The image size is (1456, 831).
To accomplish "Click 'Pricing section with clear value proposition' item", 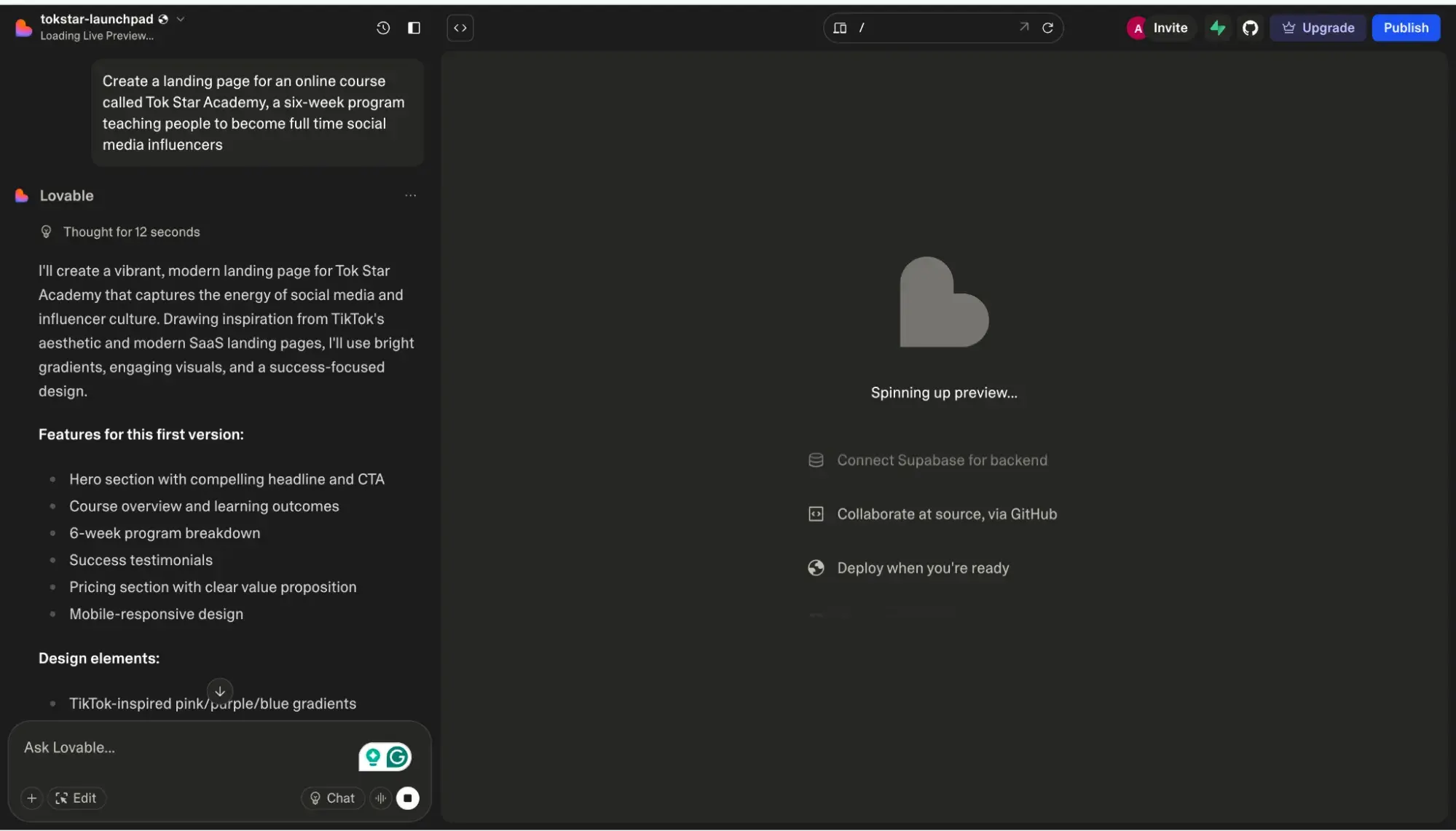I will (213, 587).
